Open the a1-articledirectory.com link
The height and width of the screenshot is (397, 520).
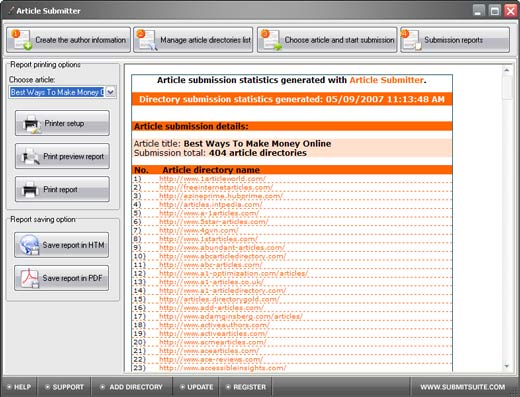223,291
